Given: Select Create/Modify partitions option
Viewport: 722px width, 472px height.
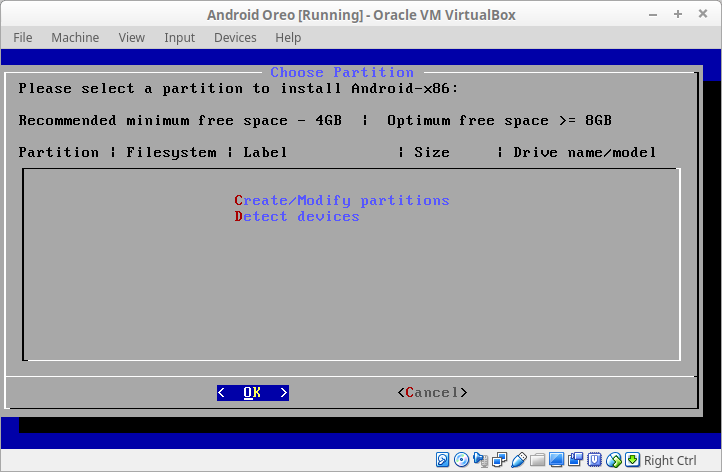Looking at the screenshot, I should coord(342,200).
